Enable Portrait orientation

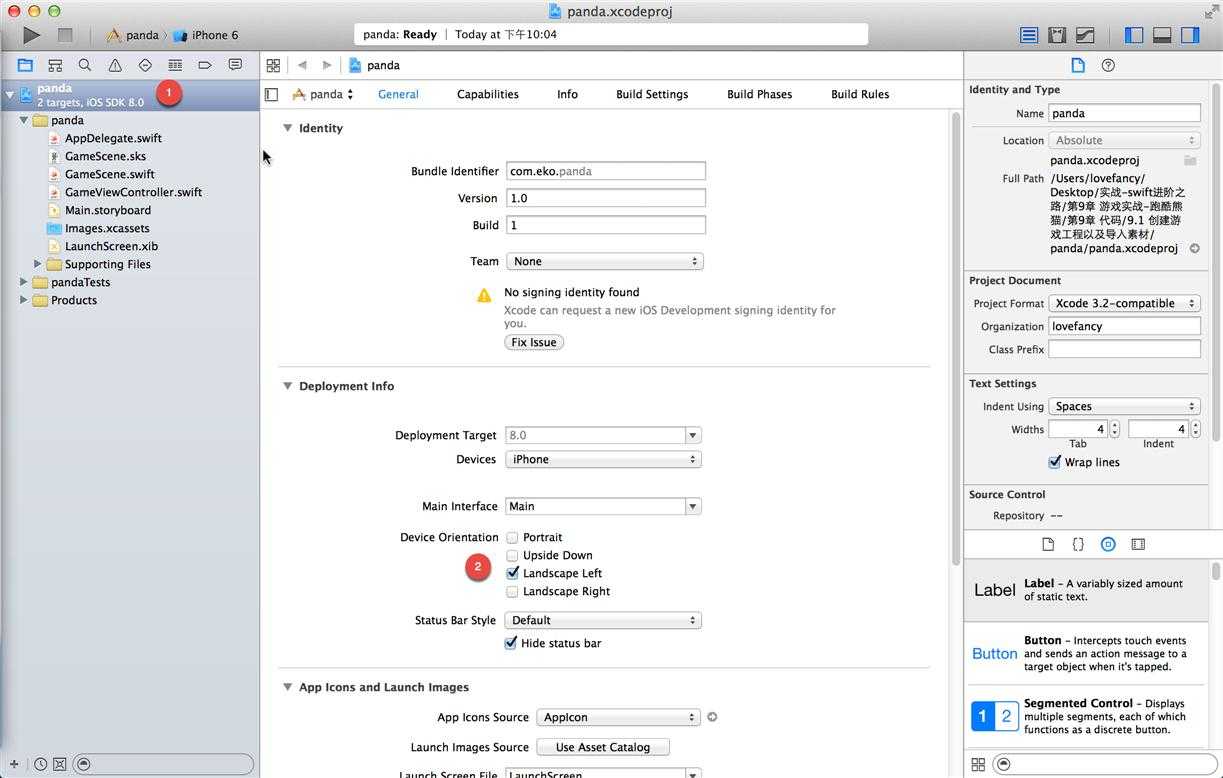point(512,537)
